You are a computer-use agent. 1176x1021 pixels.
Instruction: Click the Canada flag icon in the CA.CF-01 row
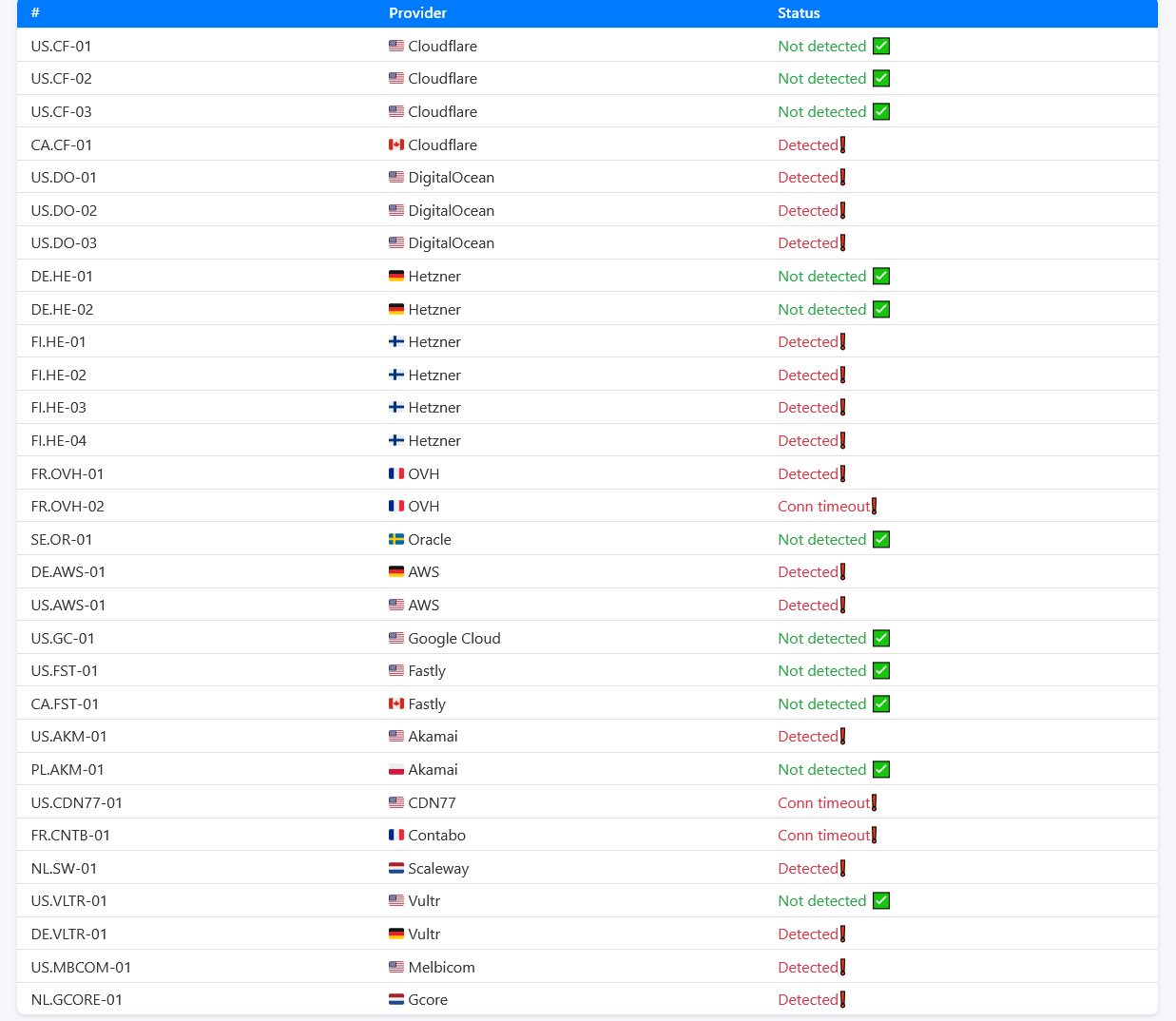pos(396,144)
